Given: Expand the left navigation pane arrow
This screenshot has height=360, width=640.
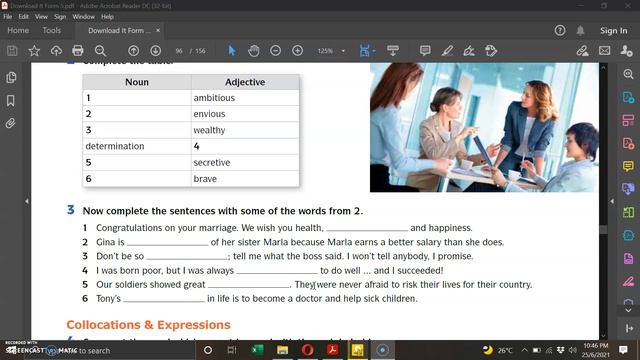Looking at the screenshot, I should [x=27, y=201].
